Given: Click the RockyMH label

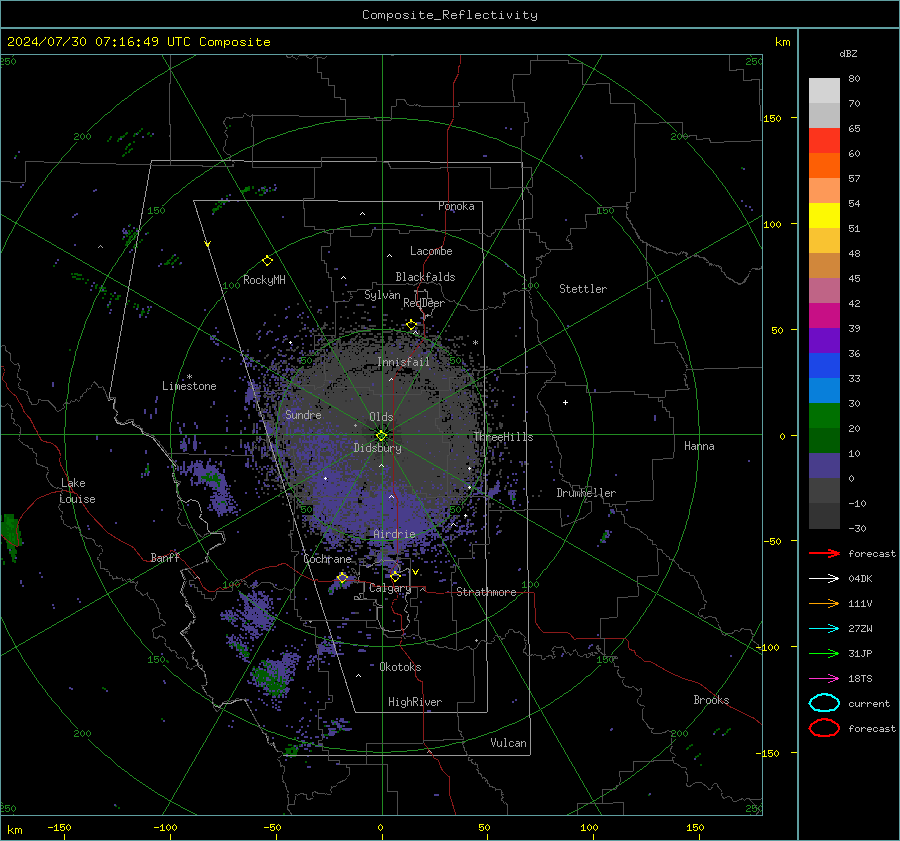Looking at the screenshot, I should tap(264, 280).
